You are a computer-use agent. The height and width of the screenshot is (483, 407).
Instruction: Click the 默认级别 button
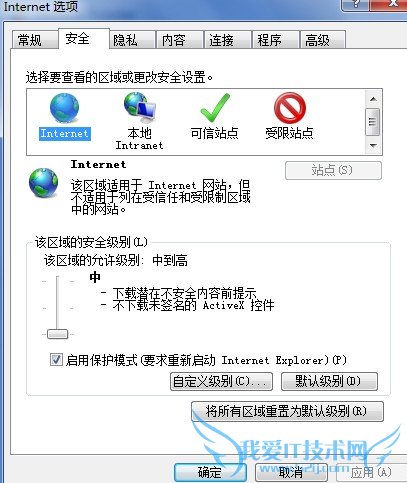point(329,381)
